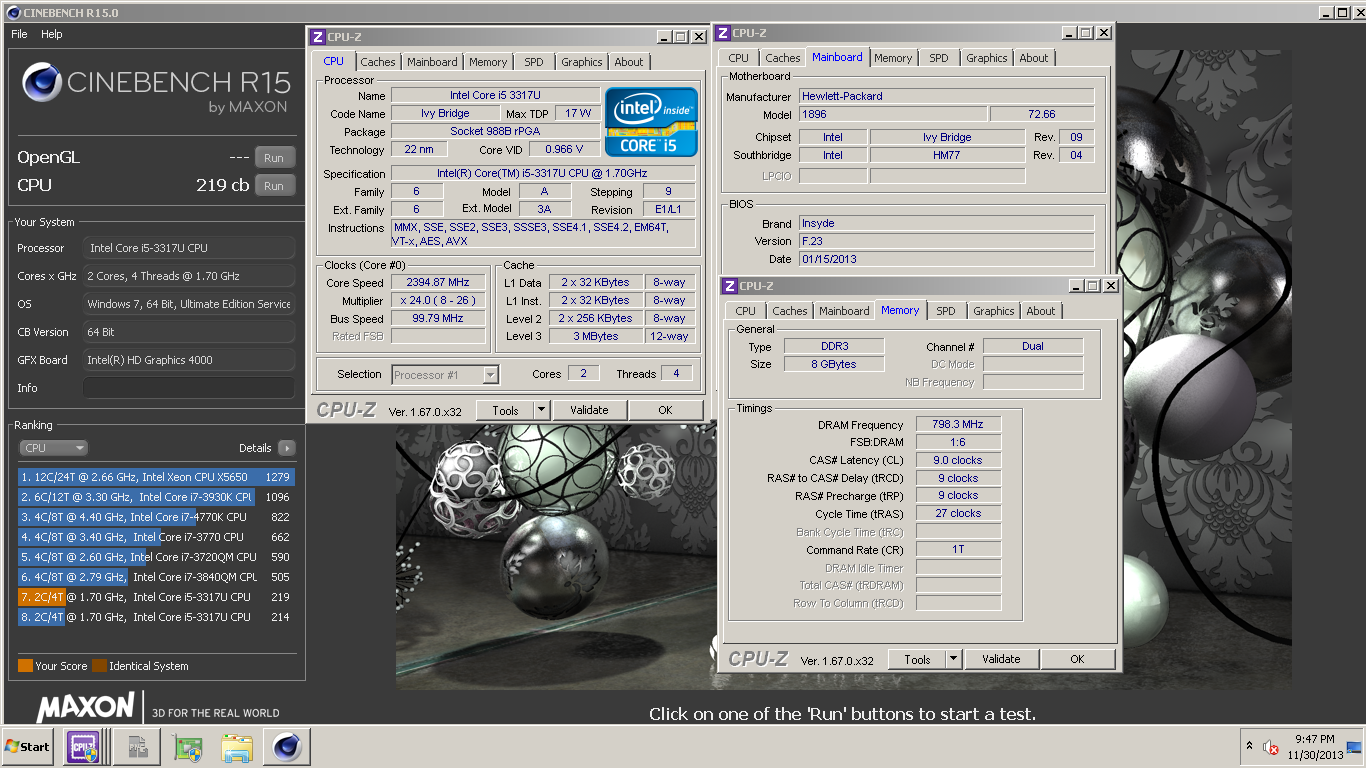The height and width of the screenshot is (768, 1366).
Task: Click the Your Score orange legend swatch
Action: [25, 666]
